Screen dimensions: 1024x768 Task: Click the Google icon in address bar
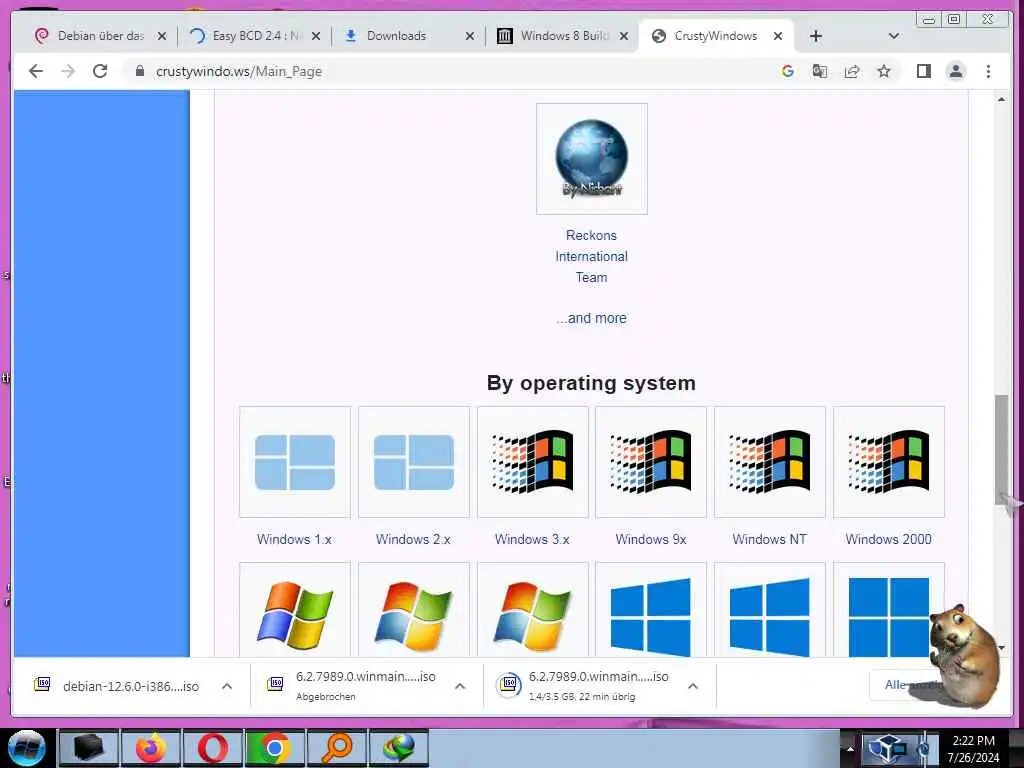(788, 71)
